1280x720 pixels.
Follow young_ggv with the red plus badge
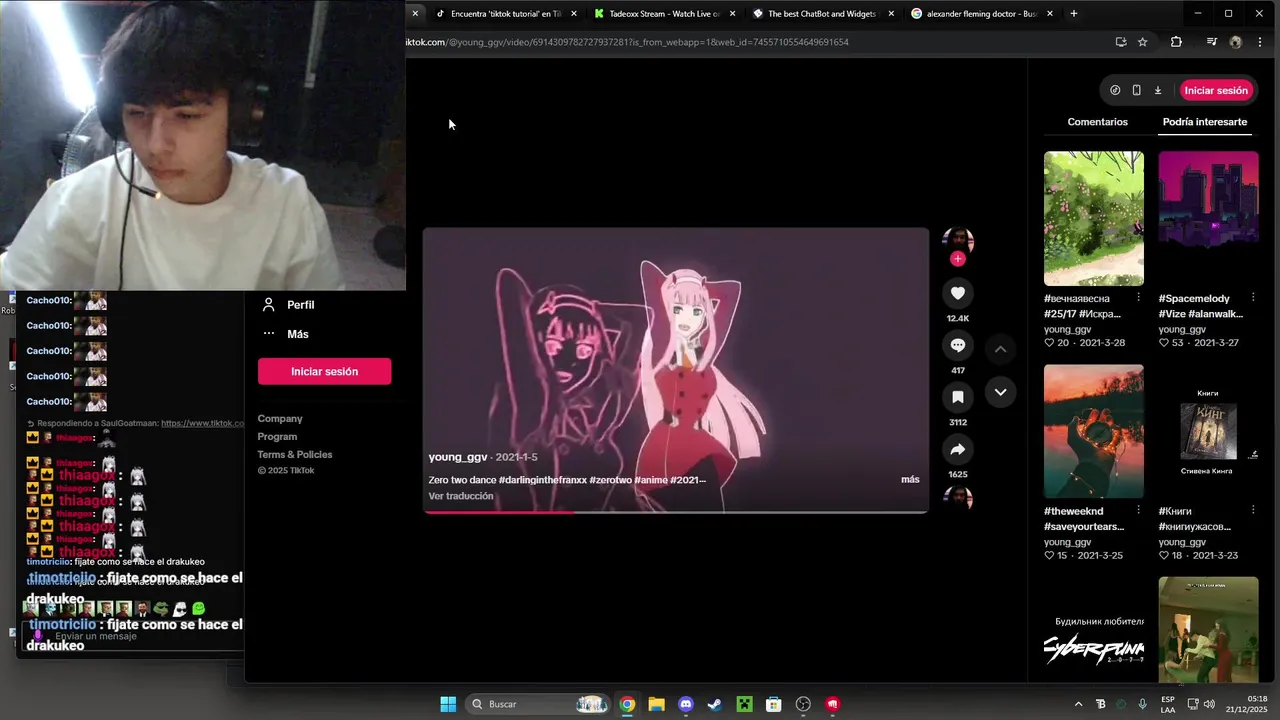[958, 259]
